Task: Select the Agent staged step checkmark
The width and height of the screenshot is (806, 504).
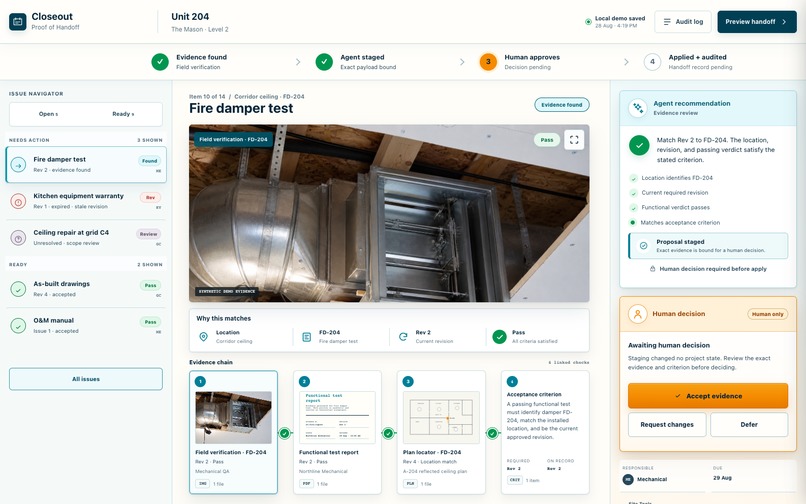Action: coord(324,62)
